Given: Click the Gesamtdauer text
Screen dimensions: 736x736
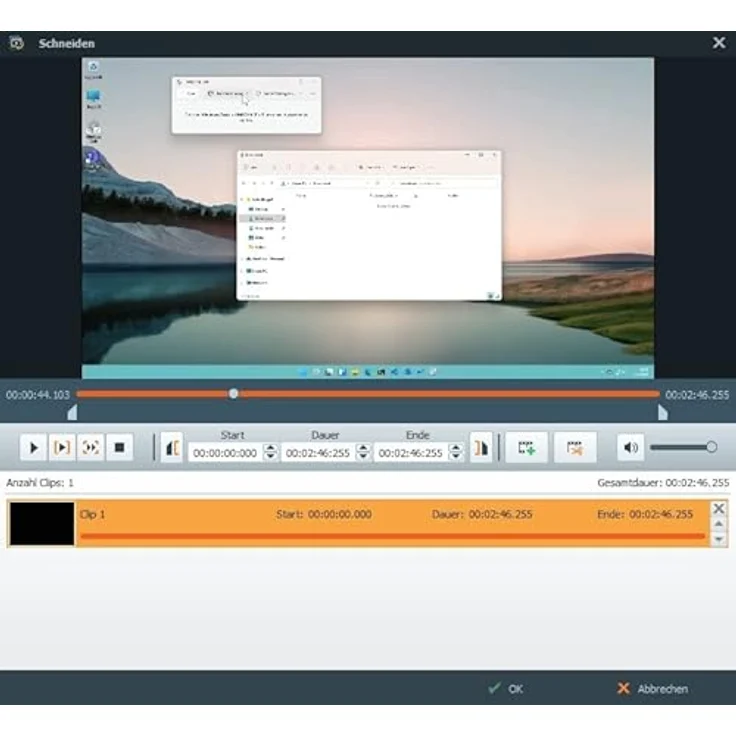Looking at the screenshot, I should pyautogui.click(x=663, y=483).
